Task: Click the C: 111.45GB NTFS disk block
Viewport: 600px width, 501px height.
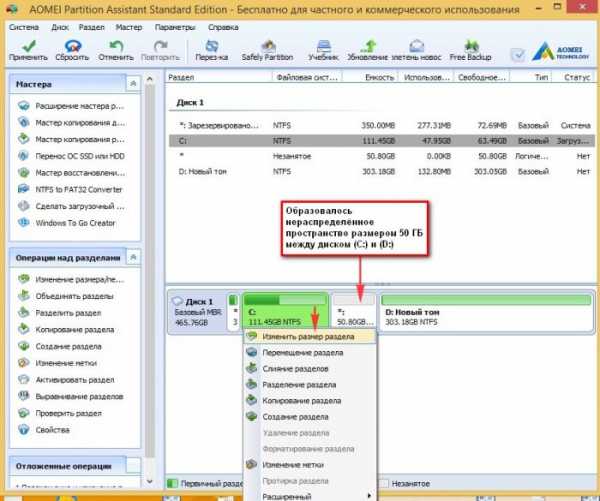Action: (285, 312)
